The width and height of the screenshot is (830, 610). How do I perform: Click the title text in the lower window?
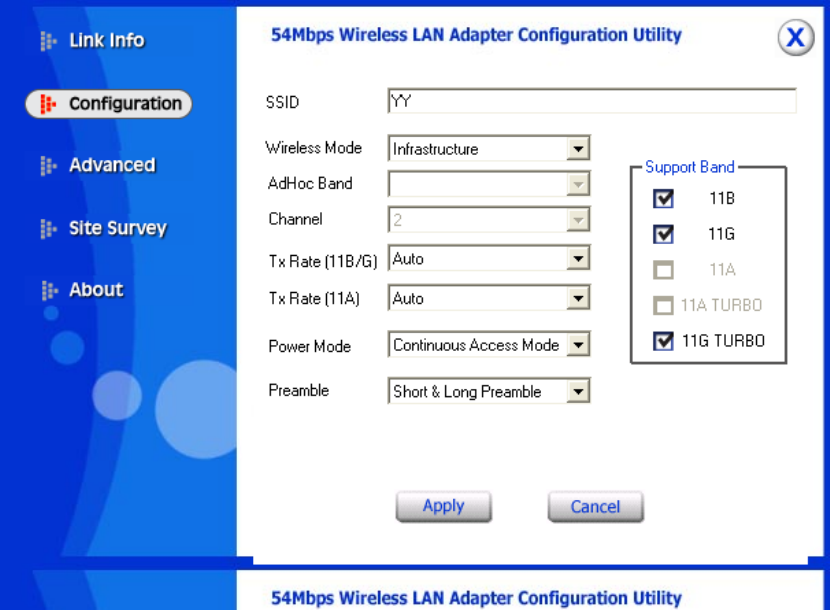[x=476, y=598]
